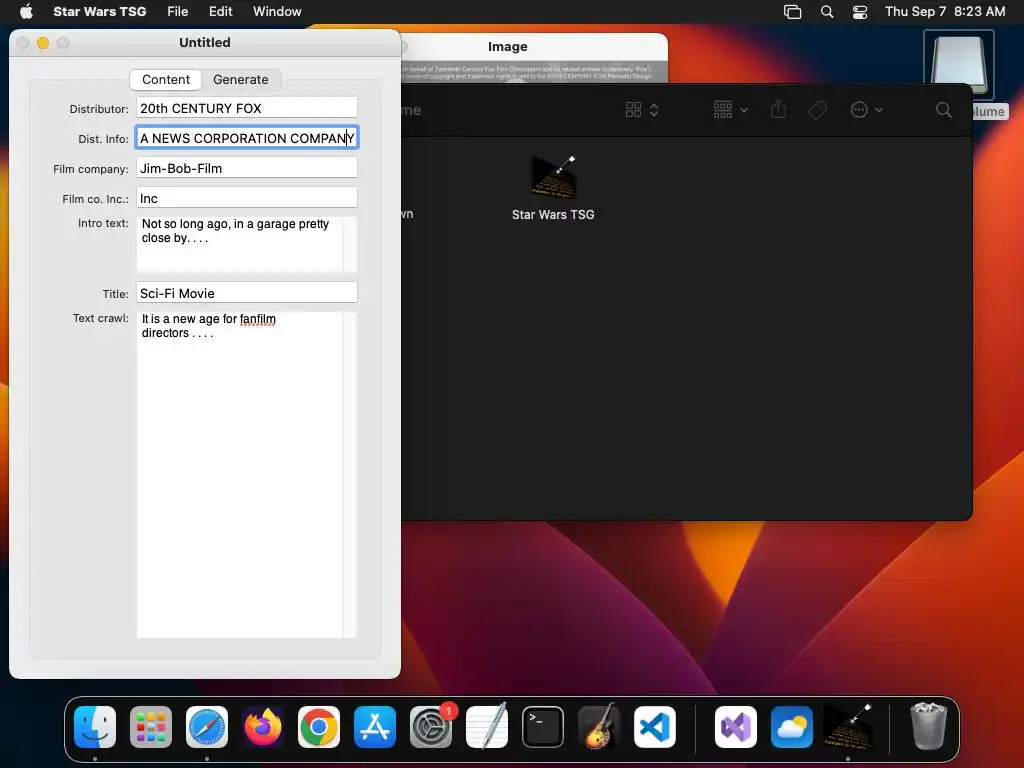This screenshot has height=768, width=1024.
Task: Open TextEdit from the Dock
Action: [x=487, y=727]
